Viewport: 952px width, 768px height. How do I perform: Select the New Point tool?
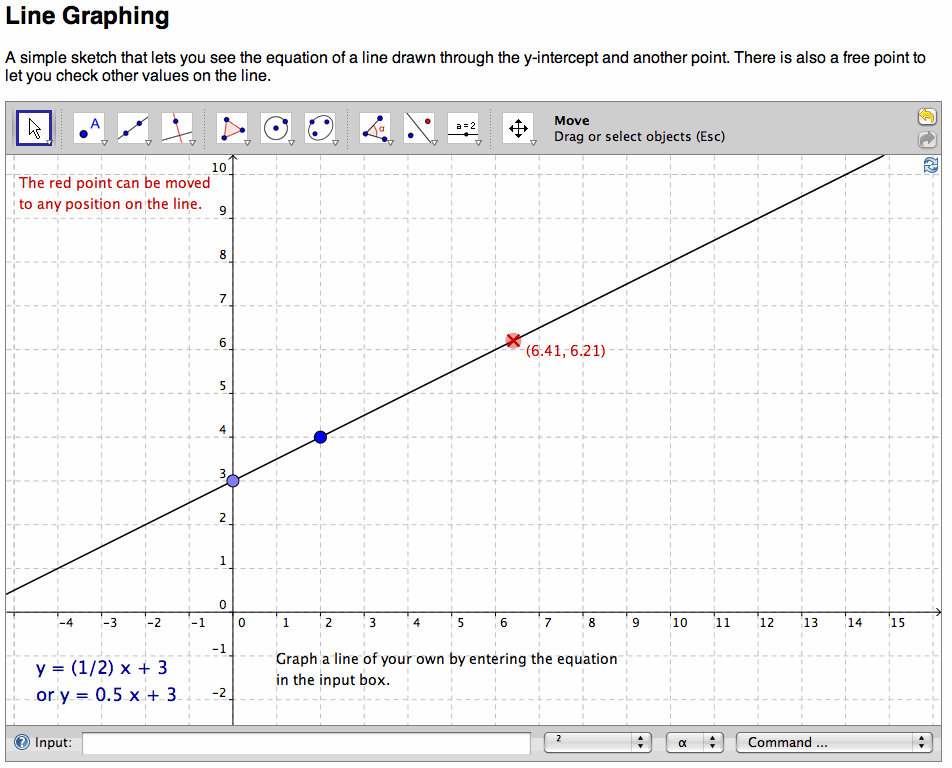click(x=85, y=127)
